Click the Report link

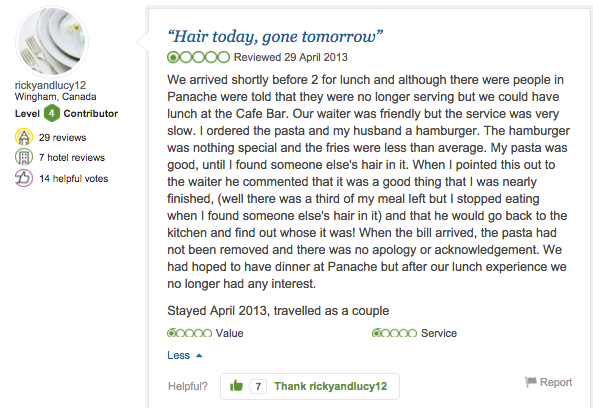(556, 382)
